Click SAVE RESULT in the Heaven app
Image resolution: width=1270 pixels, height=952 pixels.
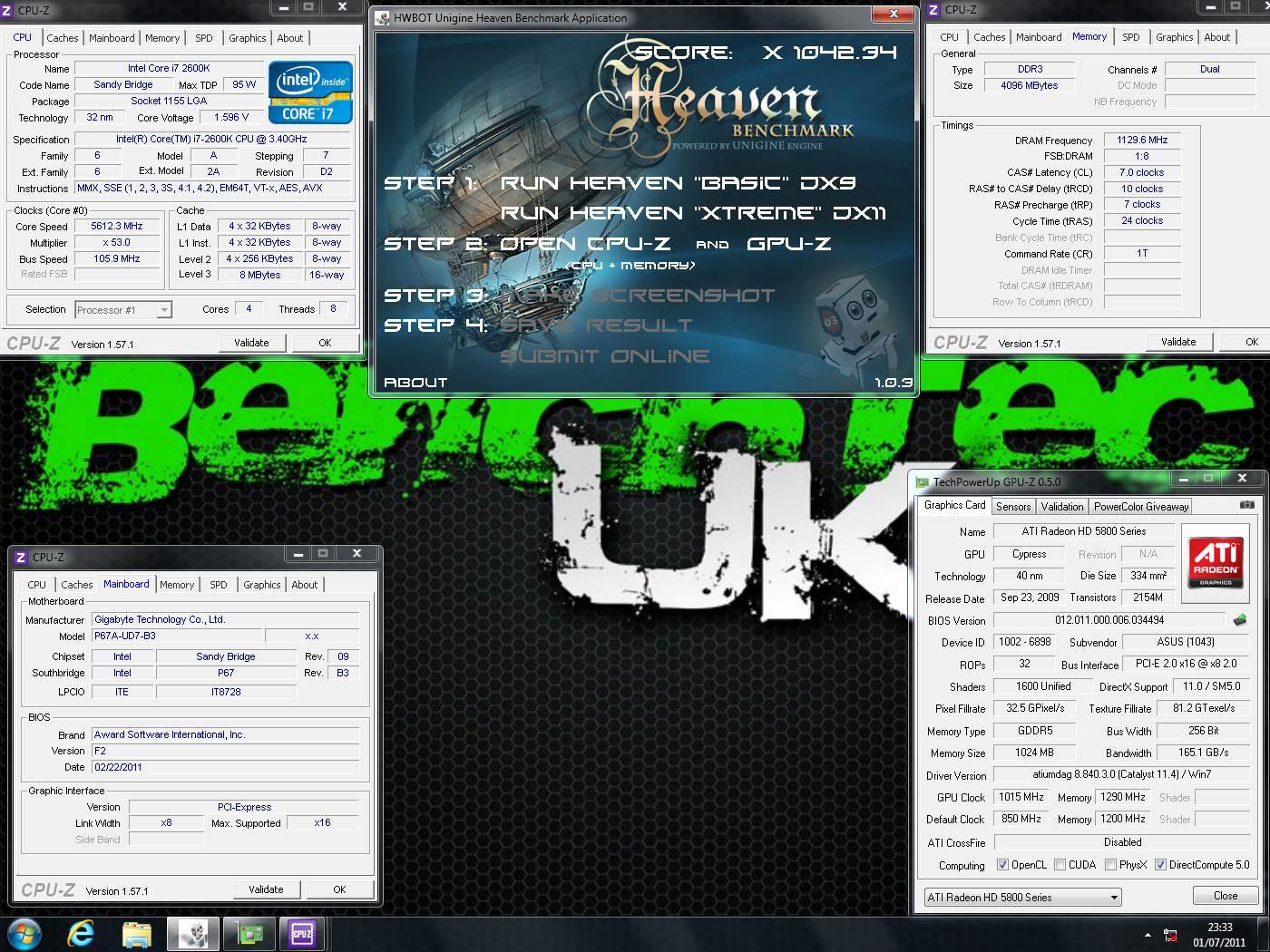[596, 325]
